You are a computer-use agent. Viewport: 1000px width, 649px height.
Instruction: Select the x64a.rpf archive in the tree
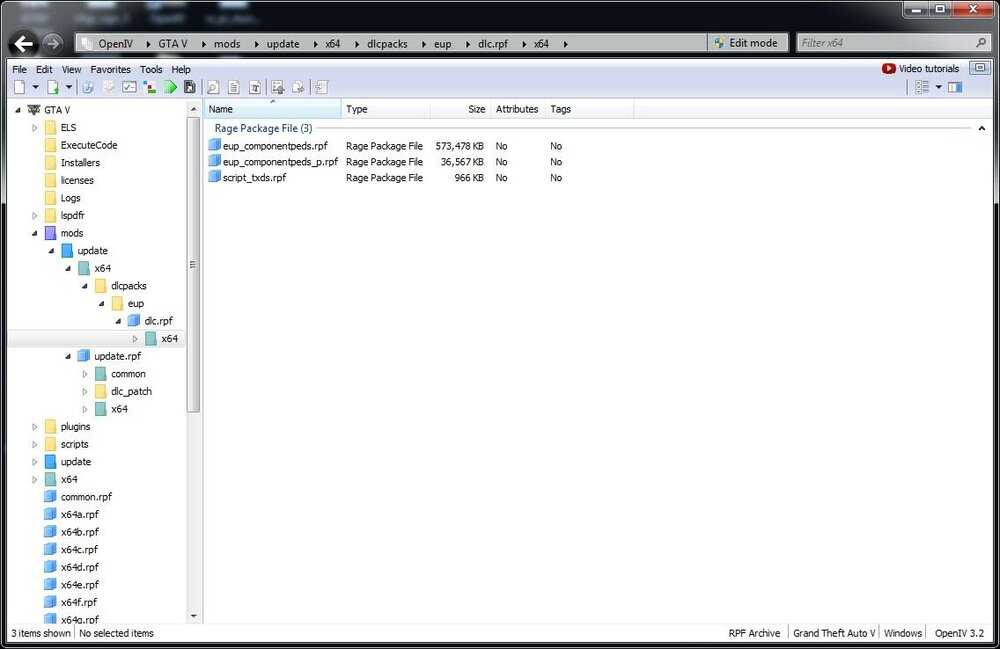(x=80, y=514)
